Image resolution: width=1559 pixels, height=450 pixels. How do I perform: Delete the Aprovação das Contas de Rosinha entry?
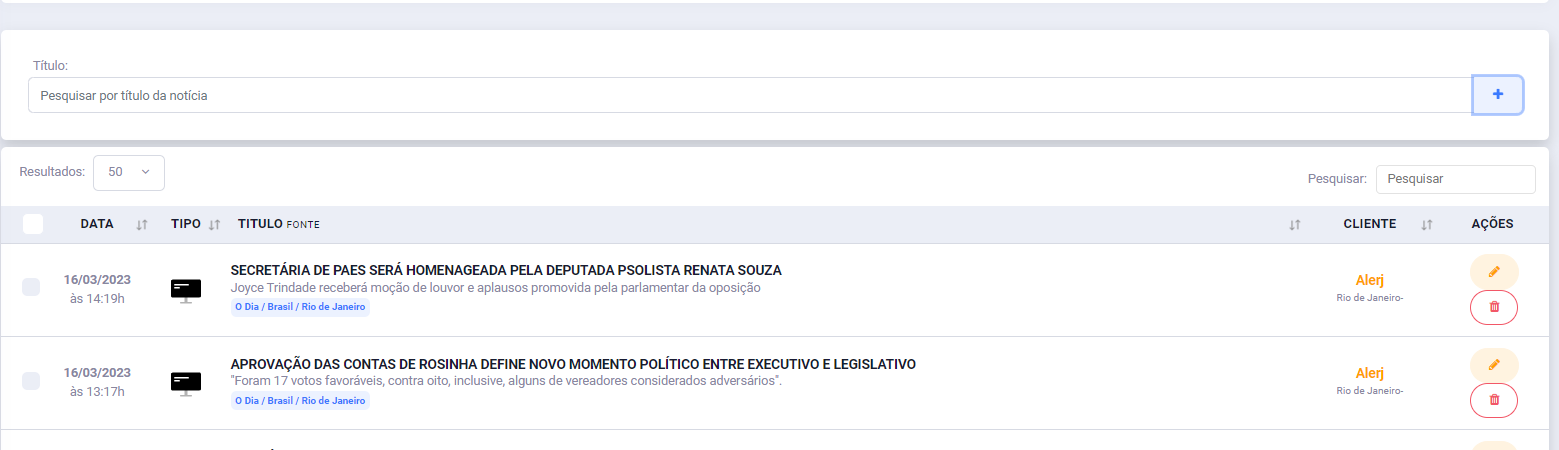coord(1494,400)
